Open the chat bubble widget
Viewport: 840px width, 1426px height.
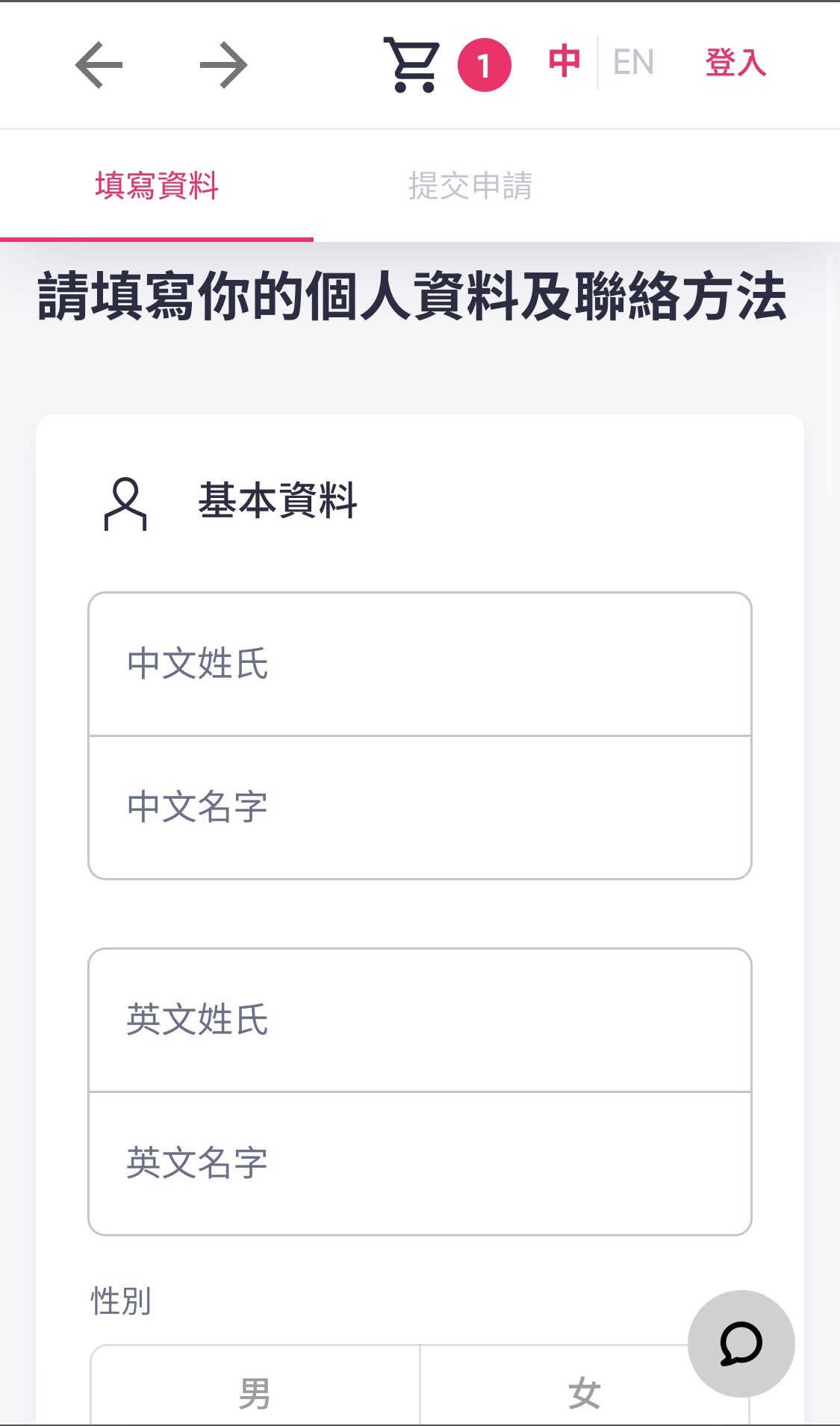tap(741, 1343)
